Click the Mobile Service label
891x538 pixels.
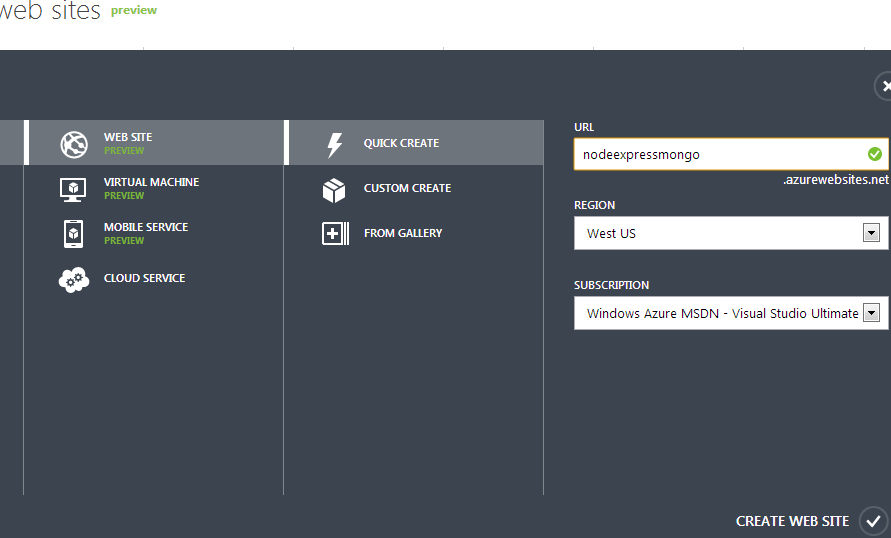(x=146, y=227)
